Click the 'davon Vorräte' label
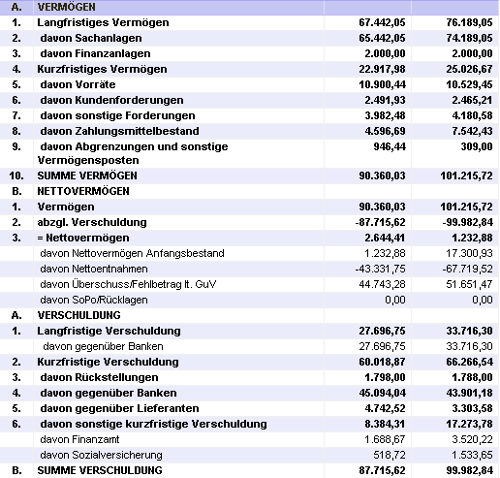500x478 pixels. (x=78, y=84)
